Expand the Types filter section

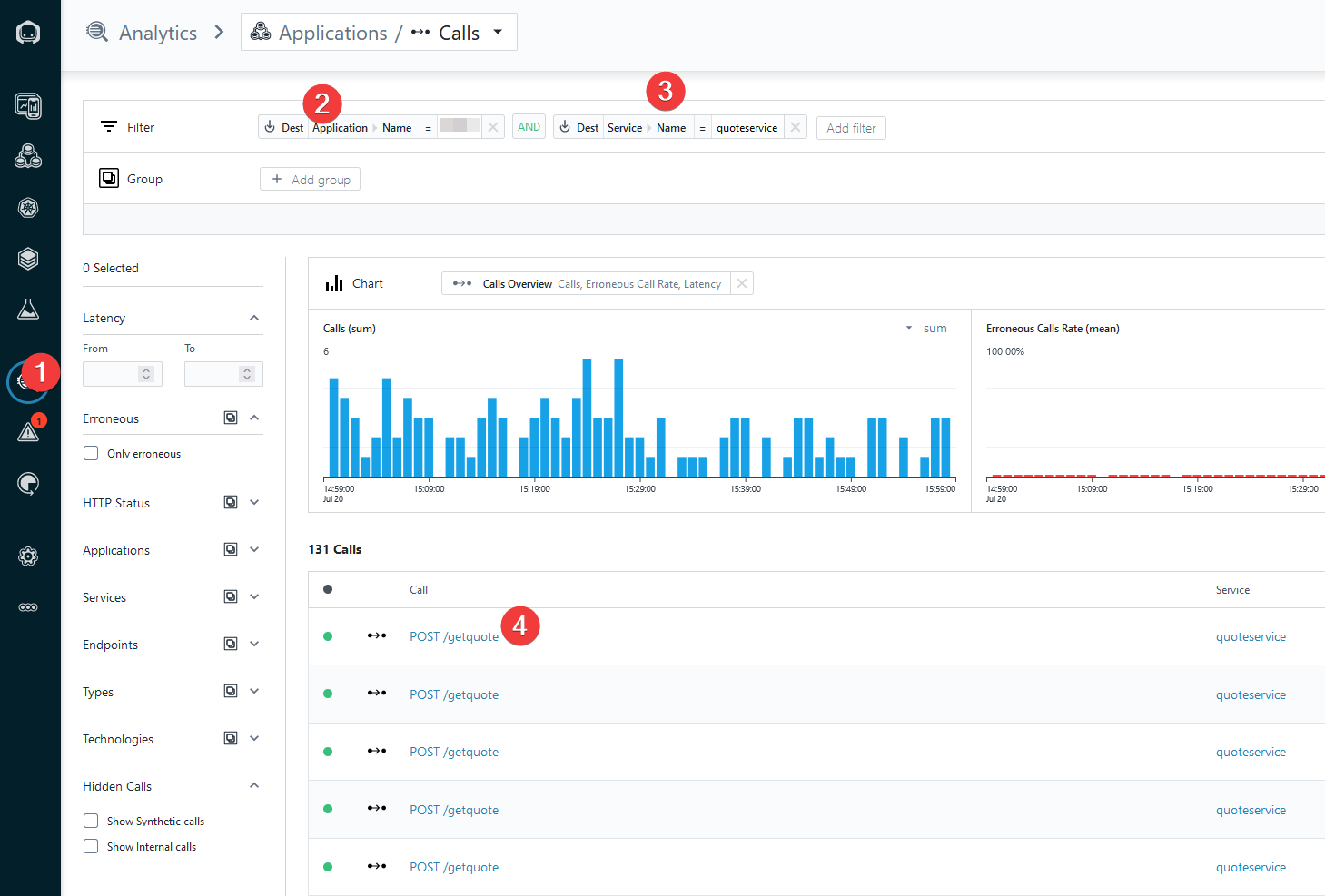click(x=254, y=691)
